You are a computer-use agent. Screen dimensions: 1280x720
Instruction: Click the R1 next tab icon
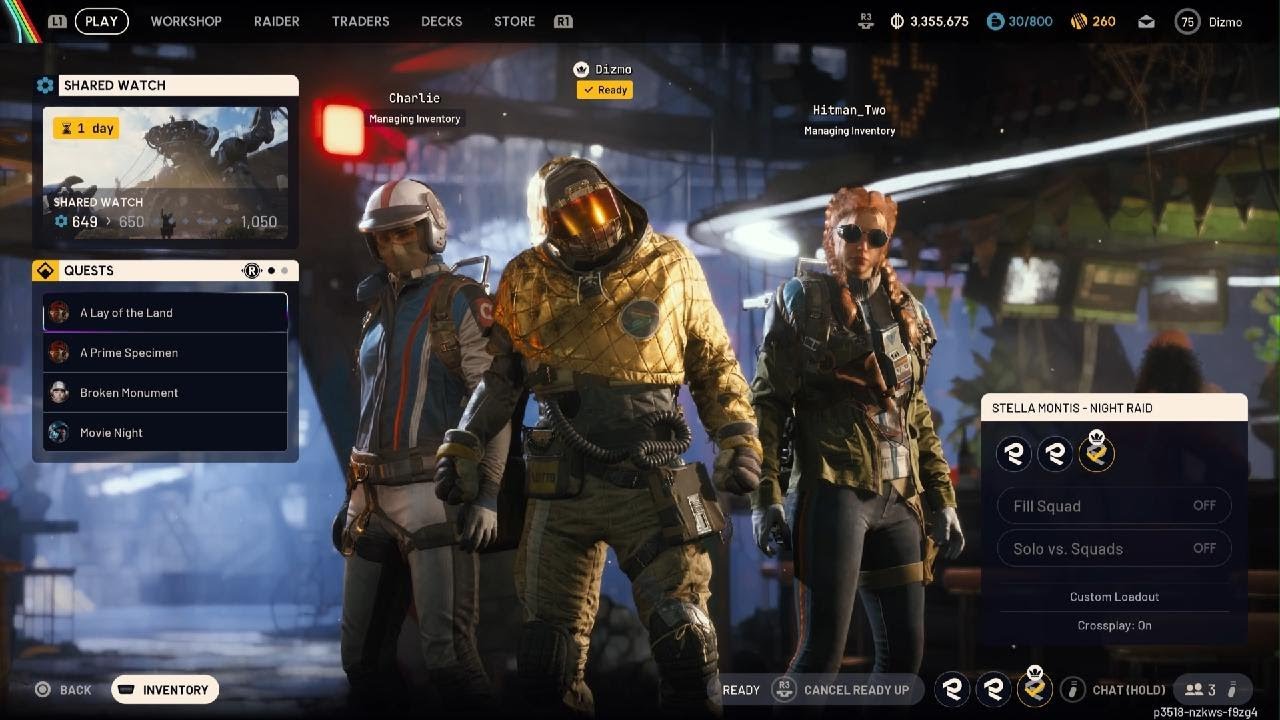click(563, 21)
